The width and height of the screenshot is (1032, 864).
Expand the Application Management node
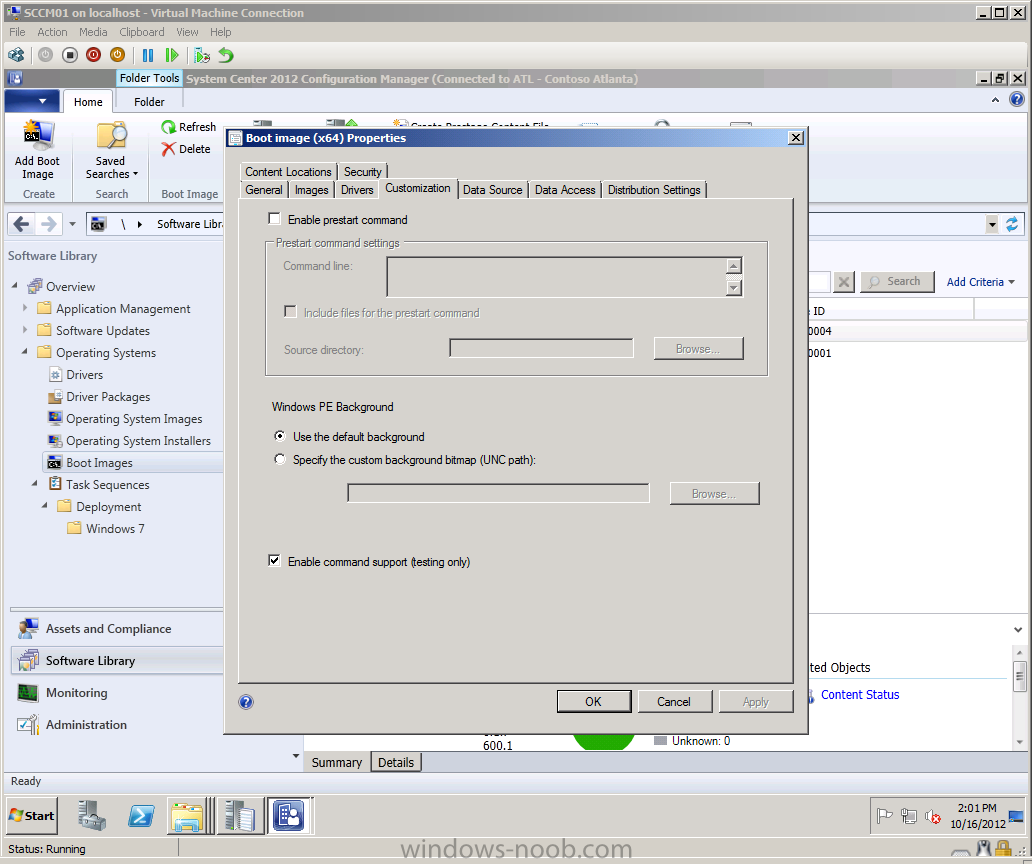pos(25,308)
